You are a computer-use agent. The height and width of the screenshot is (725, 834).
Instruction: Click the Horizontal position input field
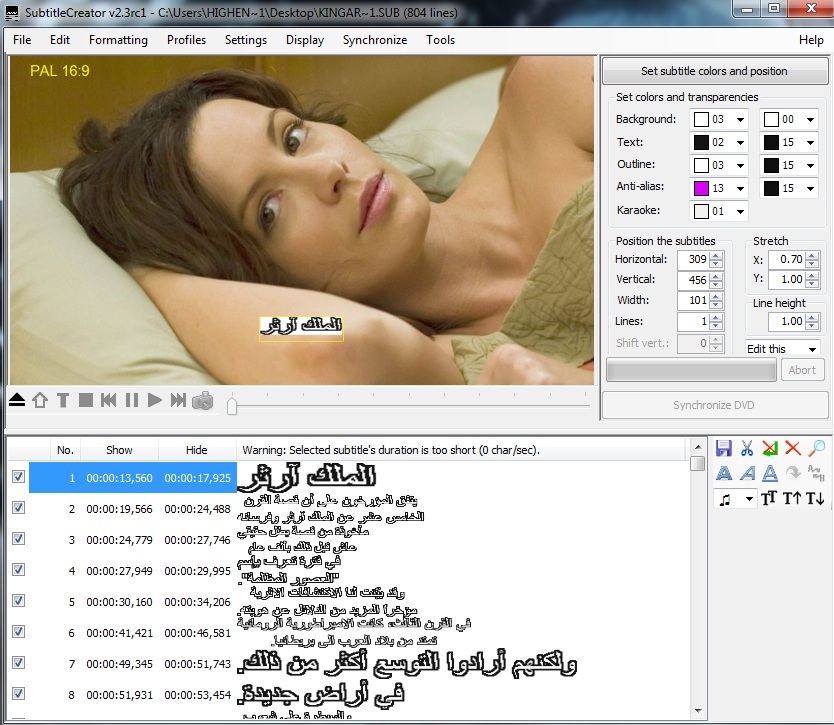pos(693,259)
